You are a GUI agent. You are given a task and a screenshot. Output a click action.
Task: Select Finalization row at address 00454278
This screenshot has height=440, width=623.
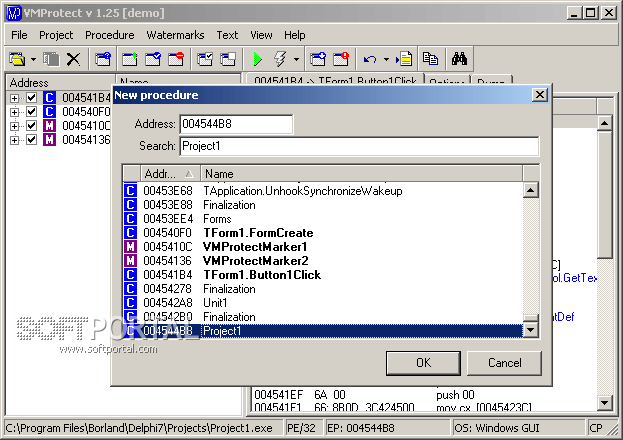tap(323, 289)
